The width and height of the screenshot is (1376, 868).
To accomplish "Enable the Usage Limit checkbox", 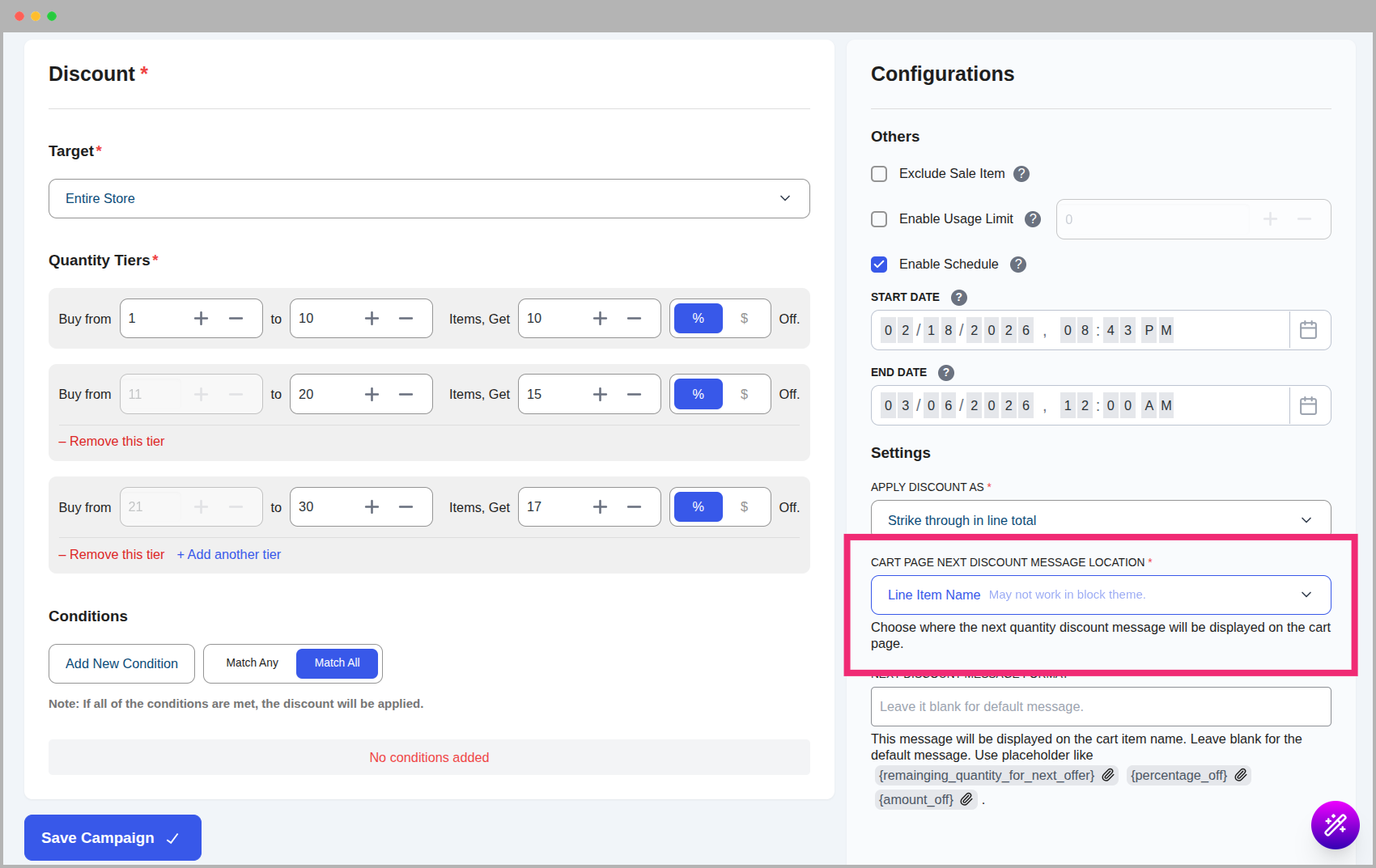I will click(879, 219).
